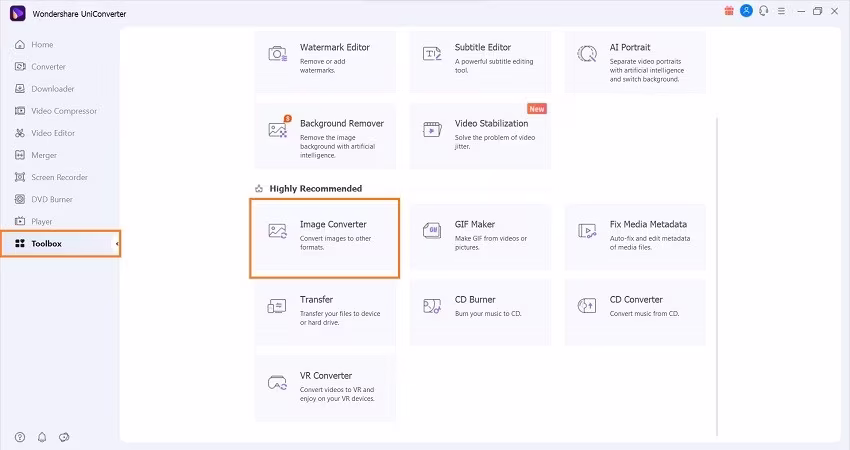Open the Image Converter tool
The height and width of the screenshot is (450, 850).
325,237
